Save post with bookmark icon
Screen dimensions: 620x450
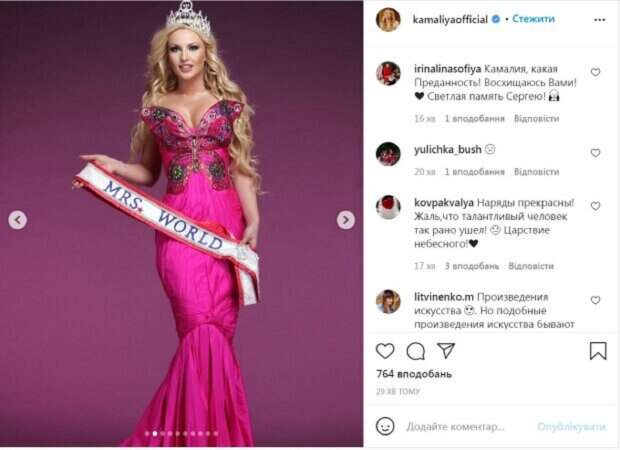click(x=598, y=351)
